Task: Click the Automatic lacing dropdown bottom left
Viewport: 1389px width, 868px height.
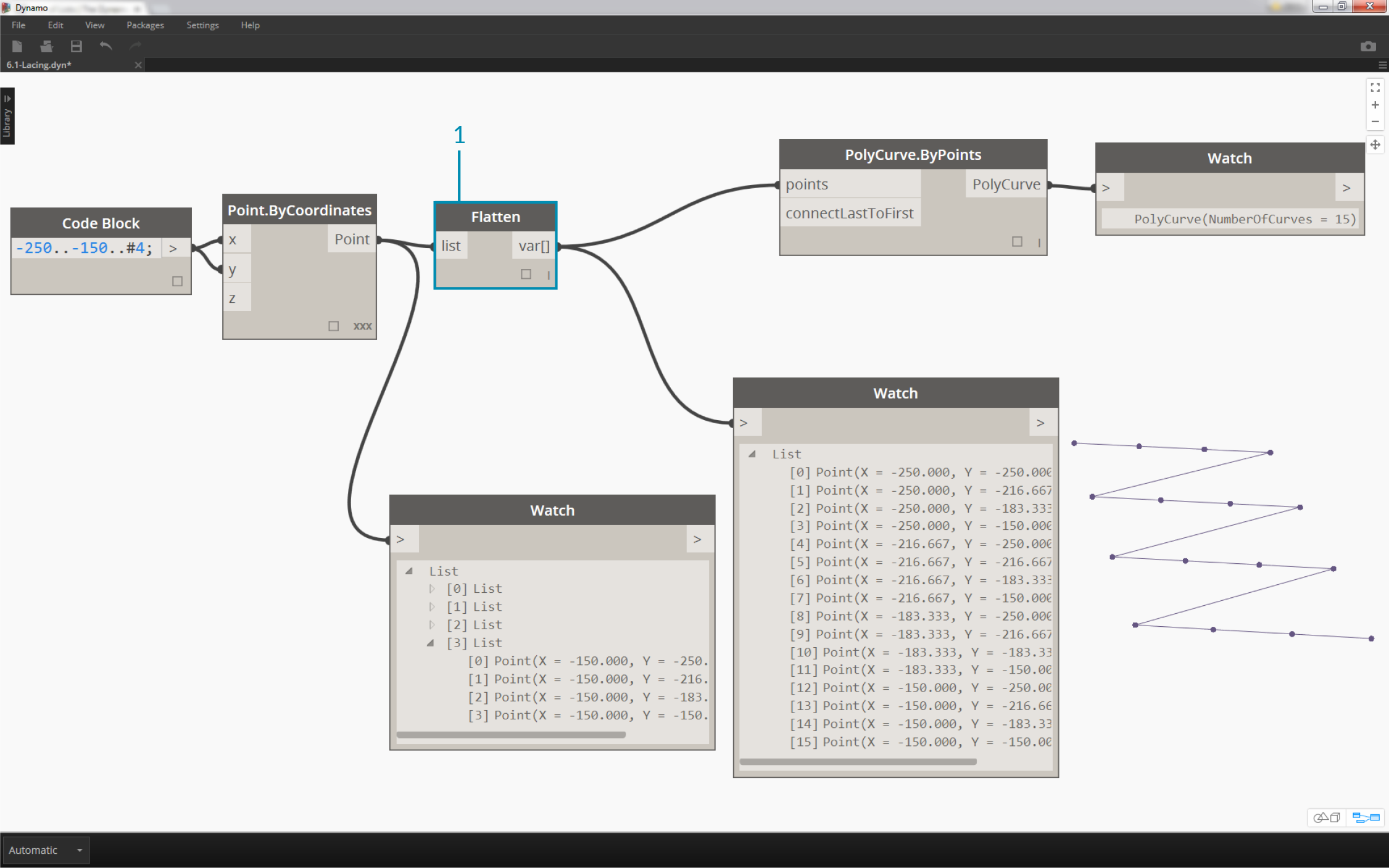Action: 45,850
